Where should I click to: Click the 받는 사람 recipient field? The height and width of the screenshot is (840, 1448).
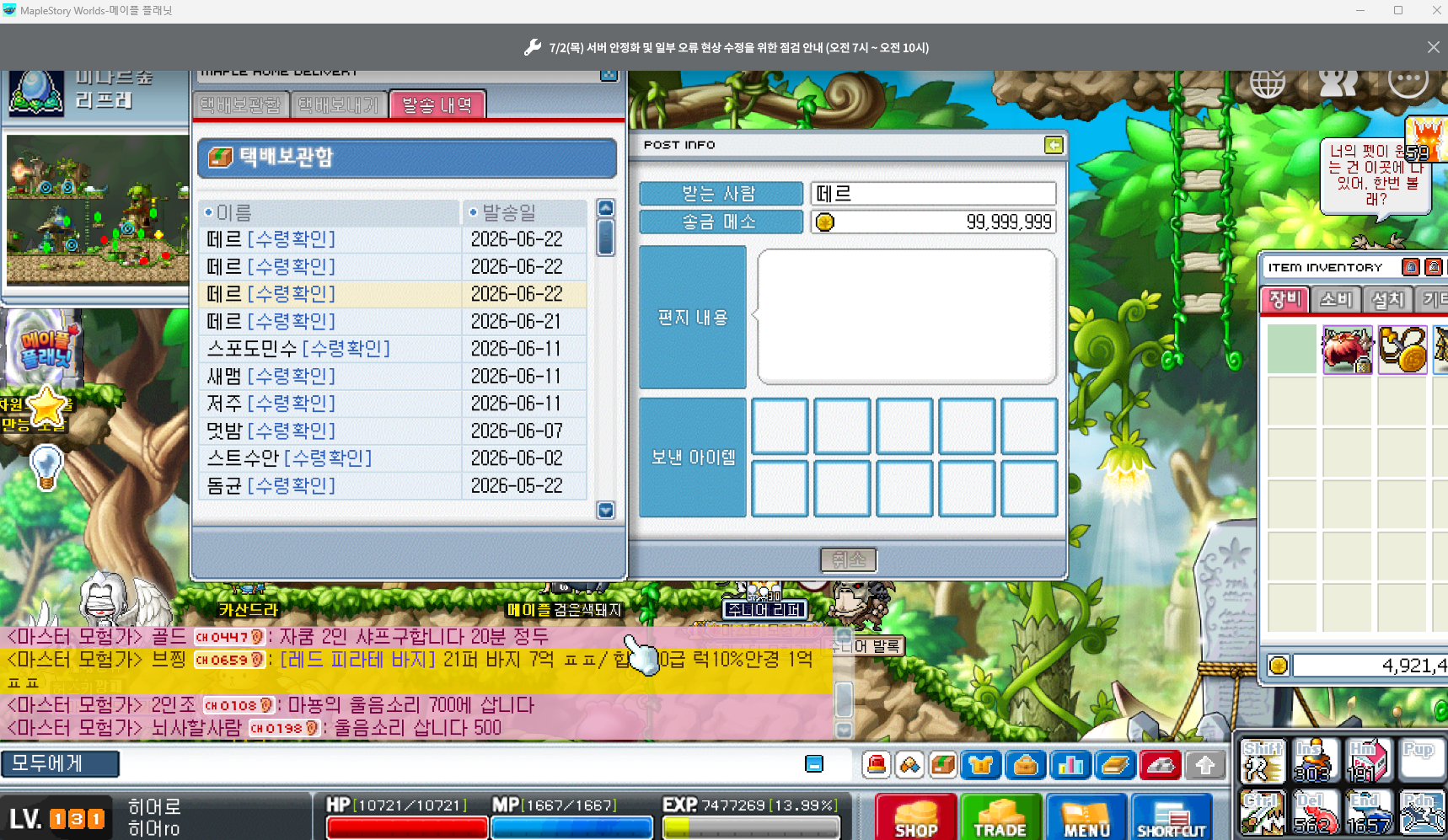(933, 194)
